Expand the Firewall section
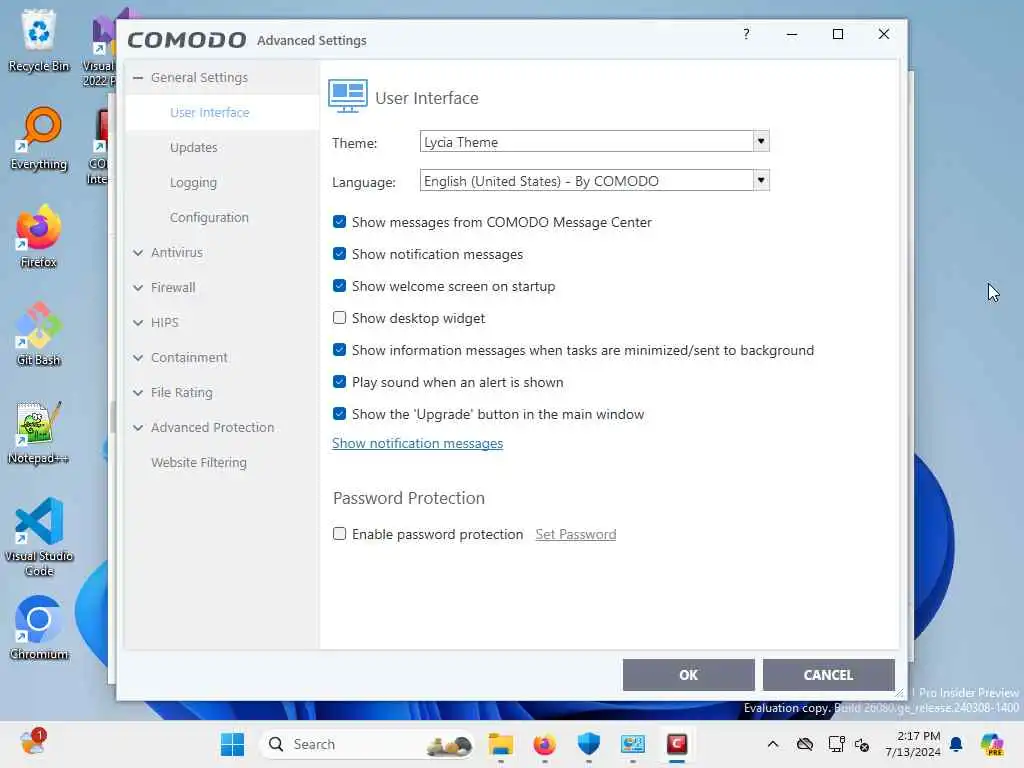The image size is (1024, 768). tap(138, 287)
